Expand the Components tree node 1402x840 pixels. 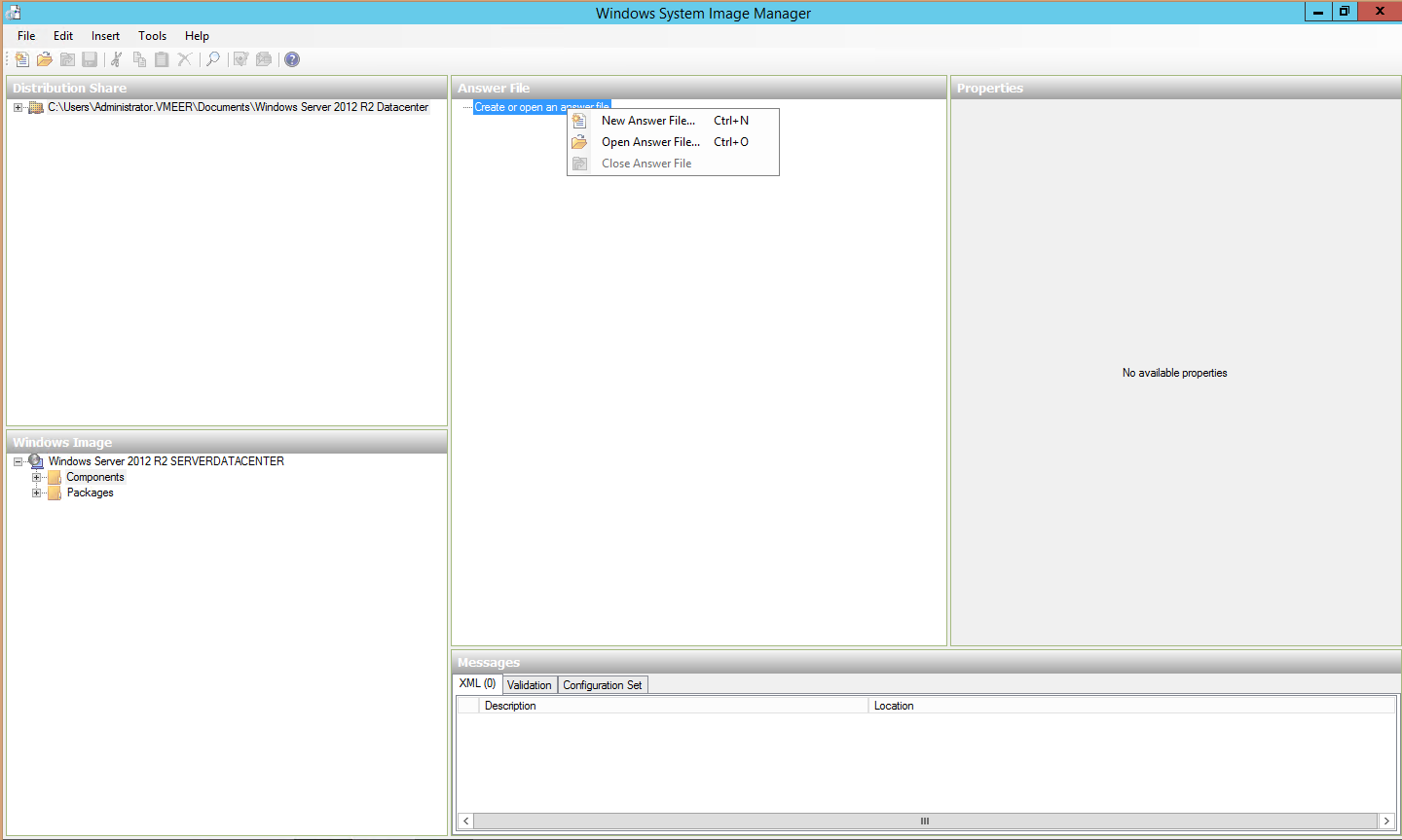coord(36,477)
